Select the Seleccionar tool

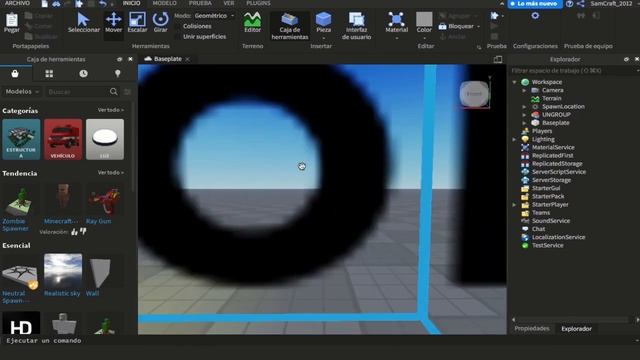coord(83,22)
